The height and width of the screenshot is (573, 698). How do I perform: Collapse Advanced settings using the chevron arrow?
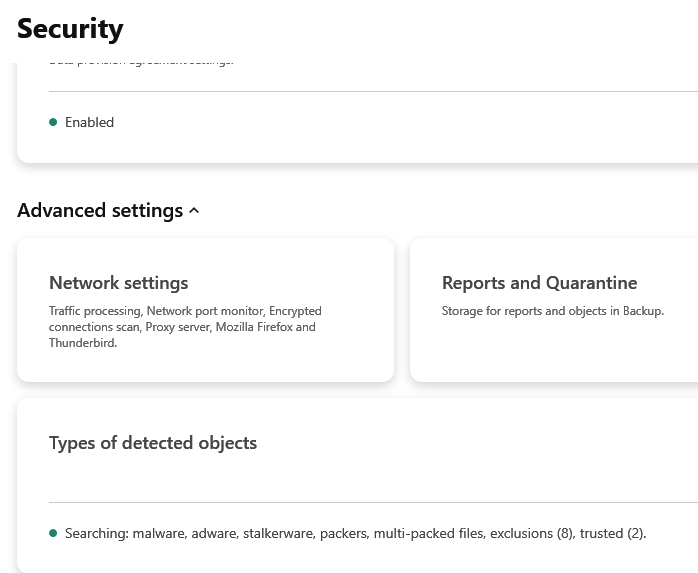coord(194,211)
